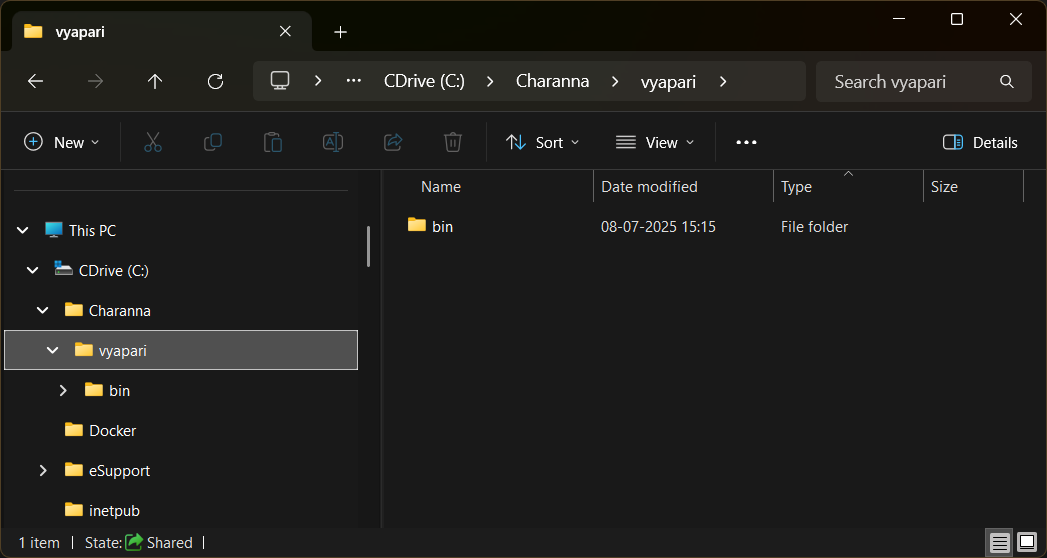Image resolution: width=1047 pixels, height=558 pixels.
Task: Open the See more ellipsis menu
Action: 746,142
